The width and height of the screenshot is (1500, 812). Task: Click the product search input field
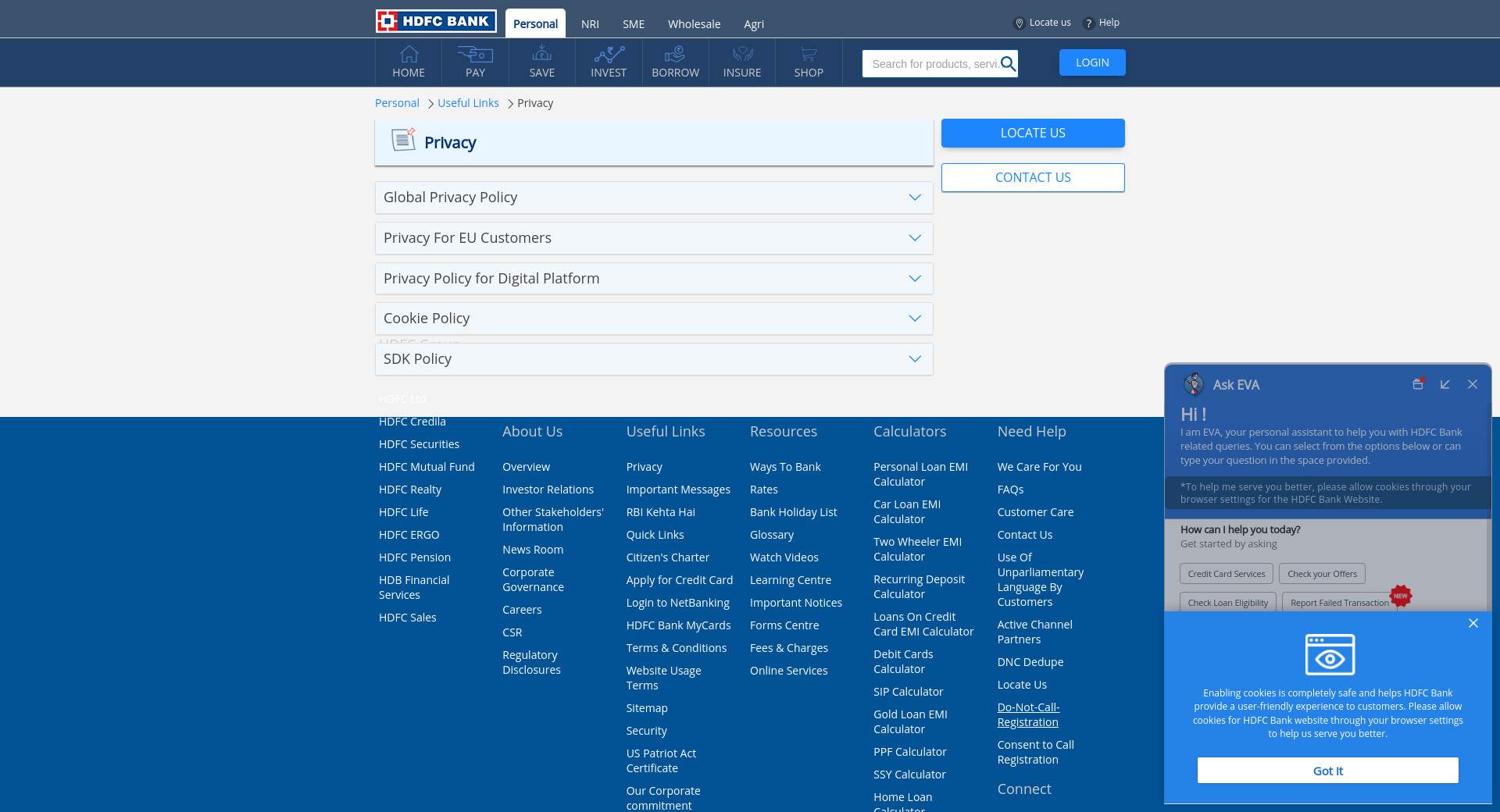(933, 64)
